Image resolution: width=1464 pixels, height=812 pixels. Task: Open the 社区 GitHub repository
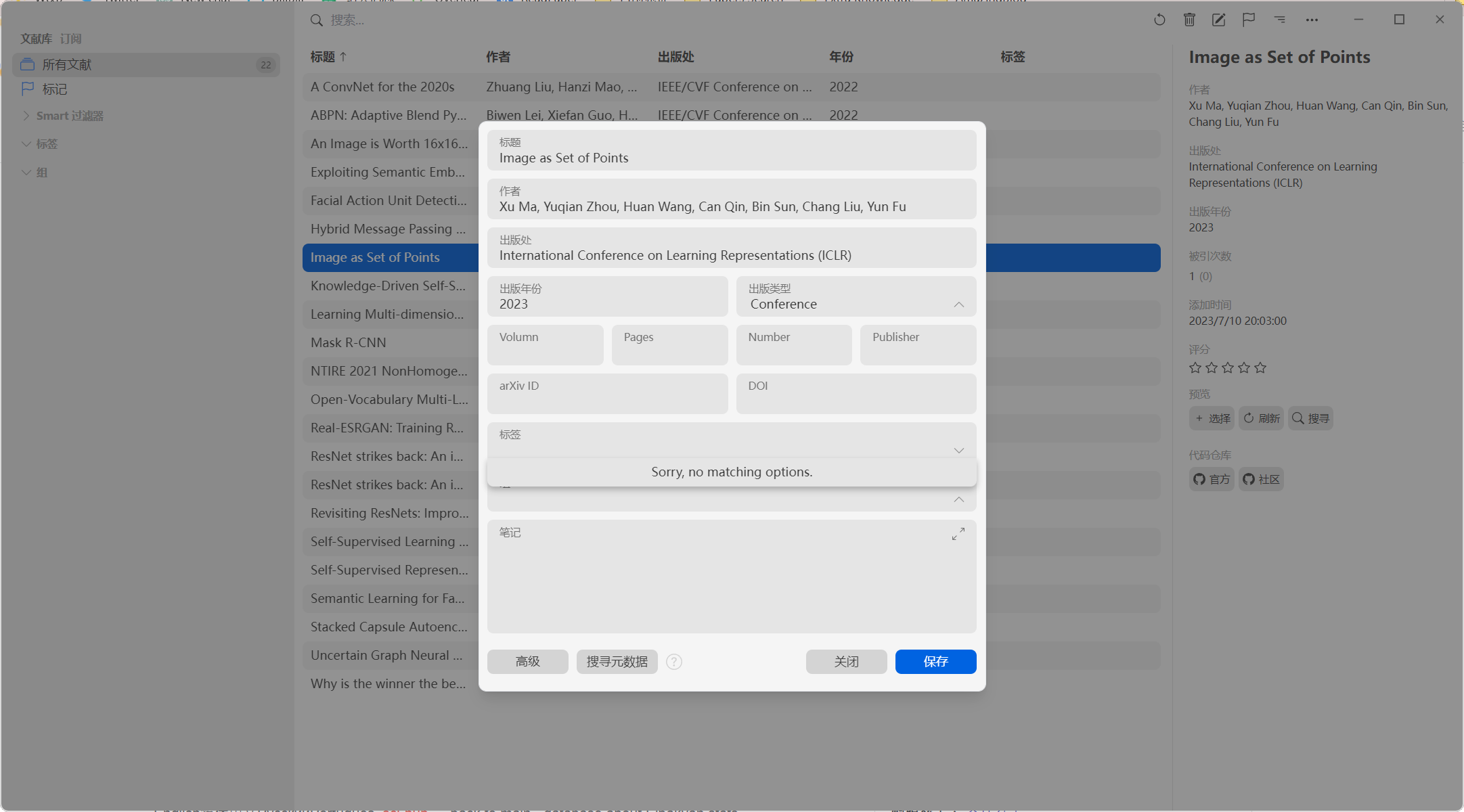coord(1260,479)
